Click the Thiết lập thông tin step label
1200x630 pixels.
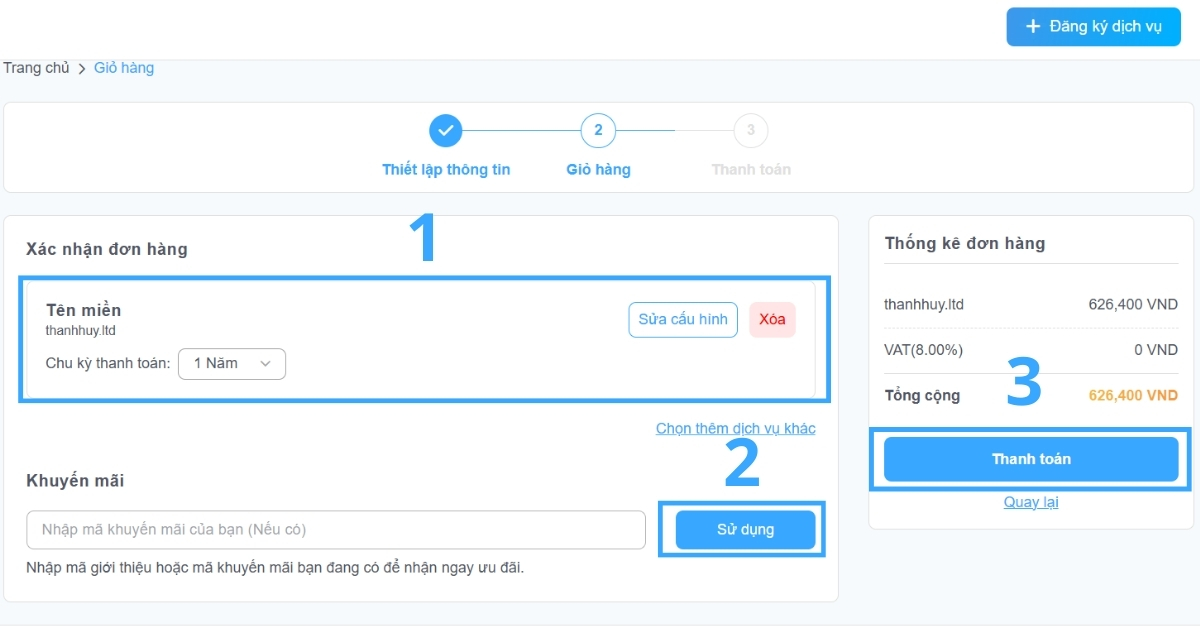click(446, 169)
